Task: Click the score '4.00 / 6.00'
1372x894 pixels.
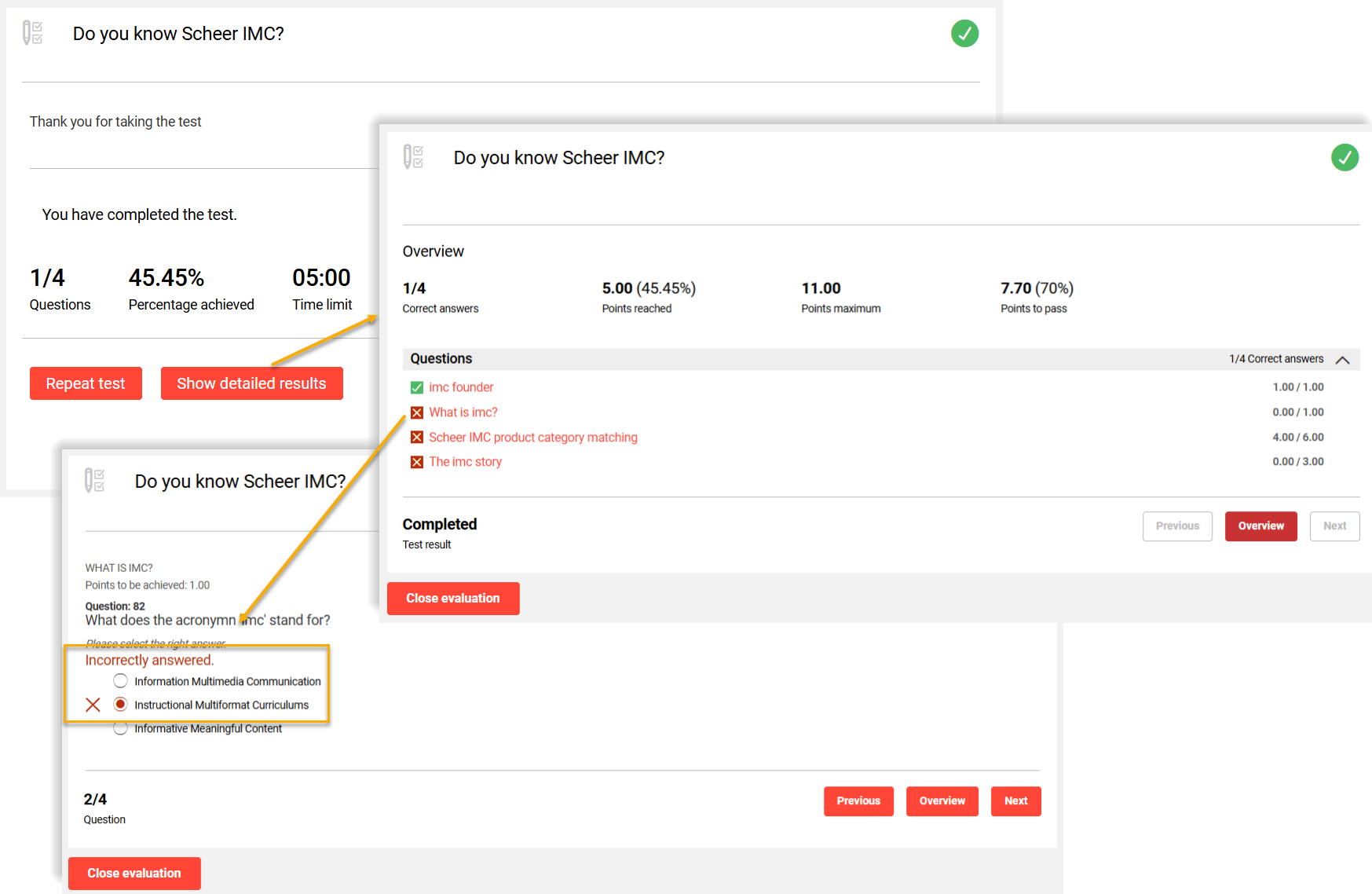Action: pos(1298,438)
